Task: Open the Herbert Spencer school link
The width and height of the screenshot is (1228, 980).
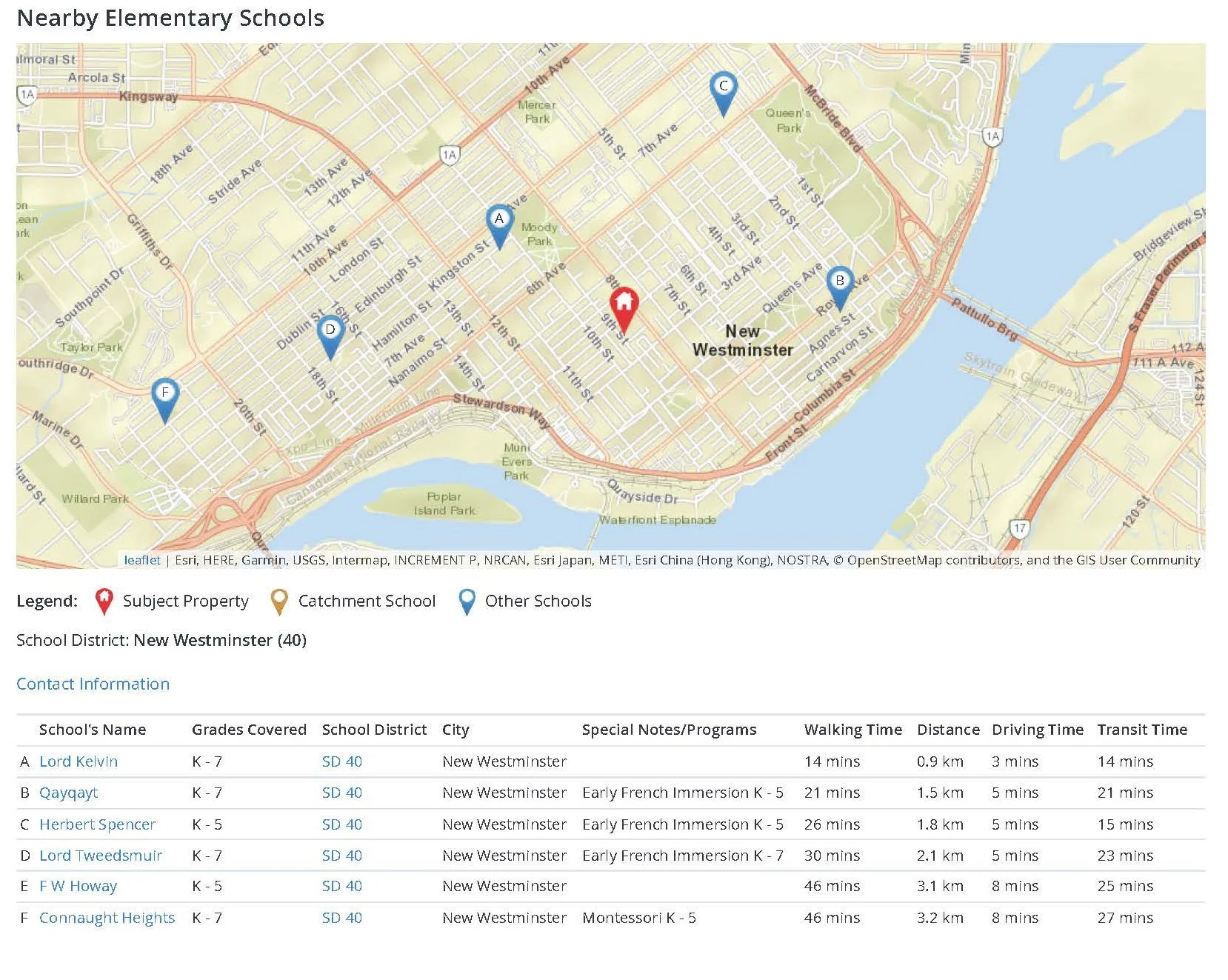Action: click(x=97, y=824)
